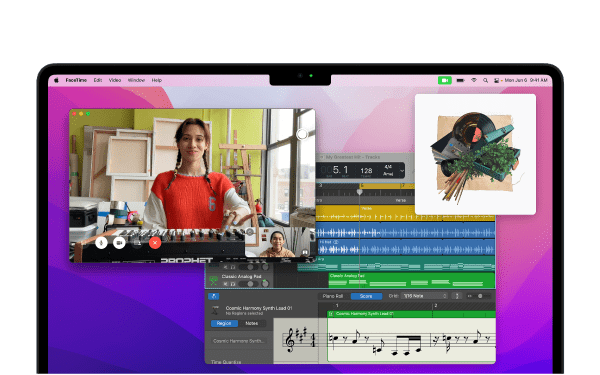End the FaceTime call with red button
This screenshot has width=600, height=375.
click(x=155, y=243)
